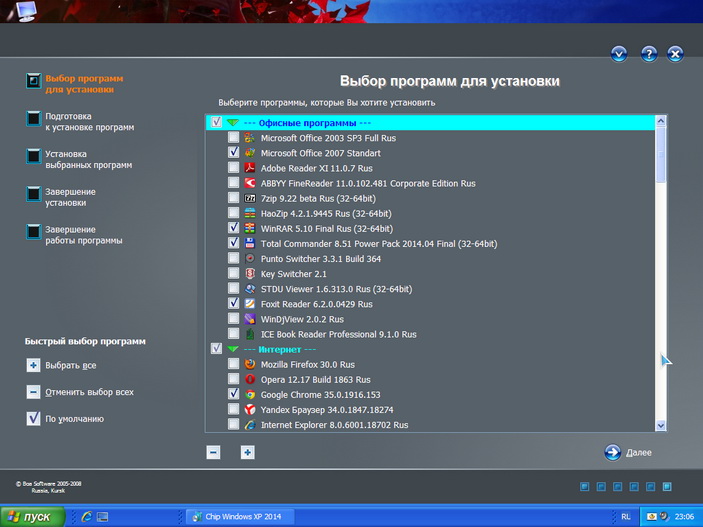
Task: Click the Yandex Browser icon
Action: (250, 409)
